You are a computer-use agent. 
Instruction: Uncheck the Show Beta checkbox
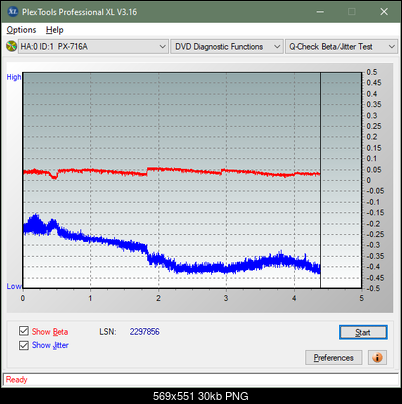(x=24, y=331)
